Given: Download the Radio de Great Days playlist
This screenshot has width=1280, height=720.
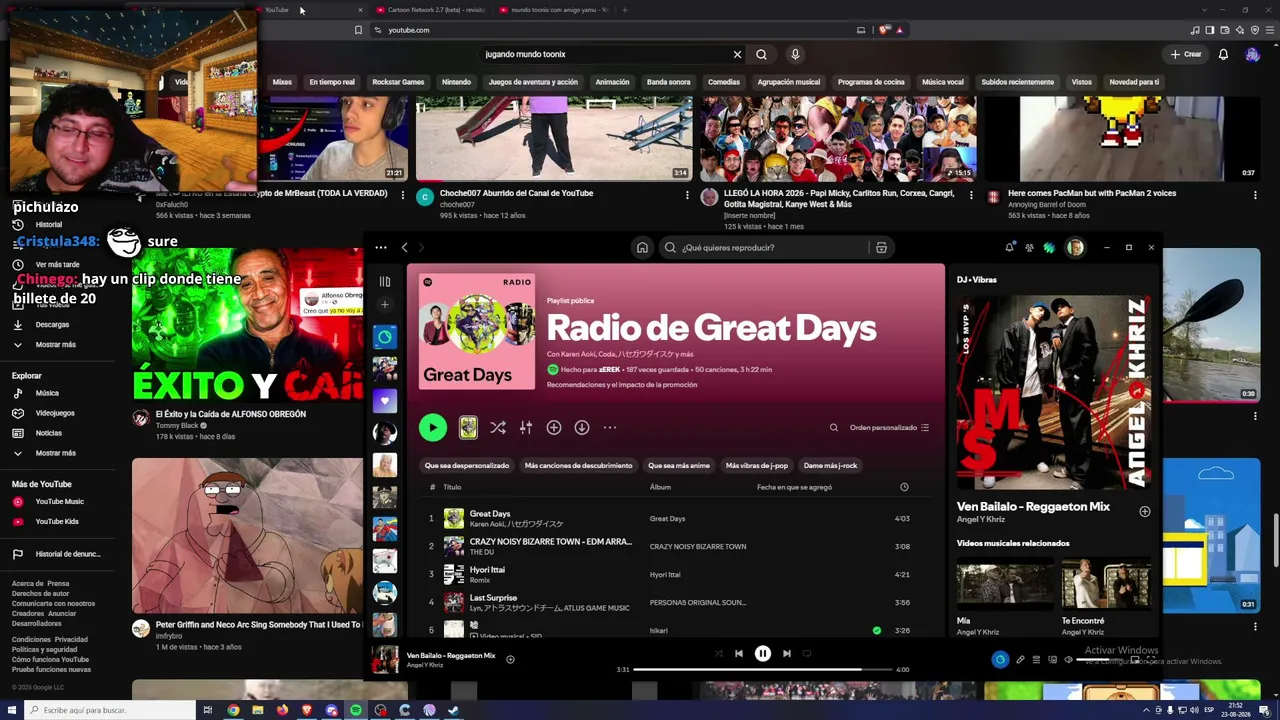Looking at the screenshot, I should (582, 428).
